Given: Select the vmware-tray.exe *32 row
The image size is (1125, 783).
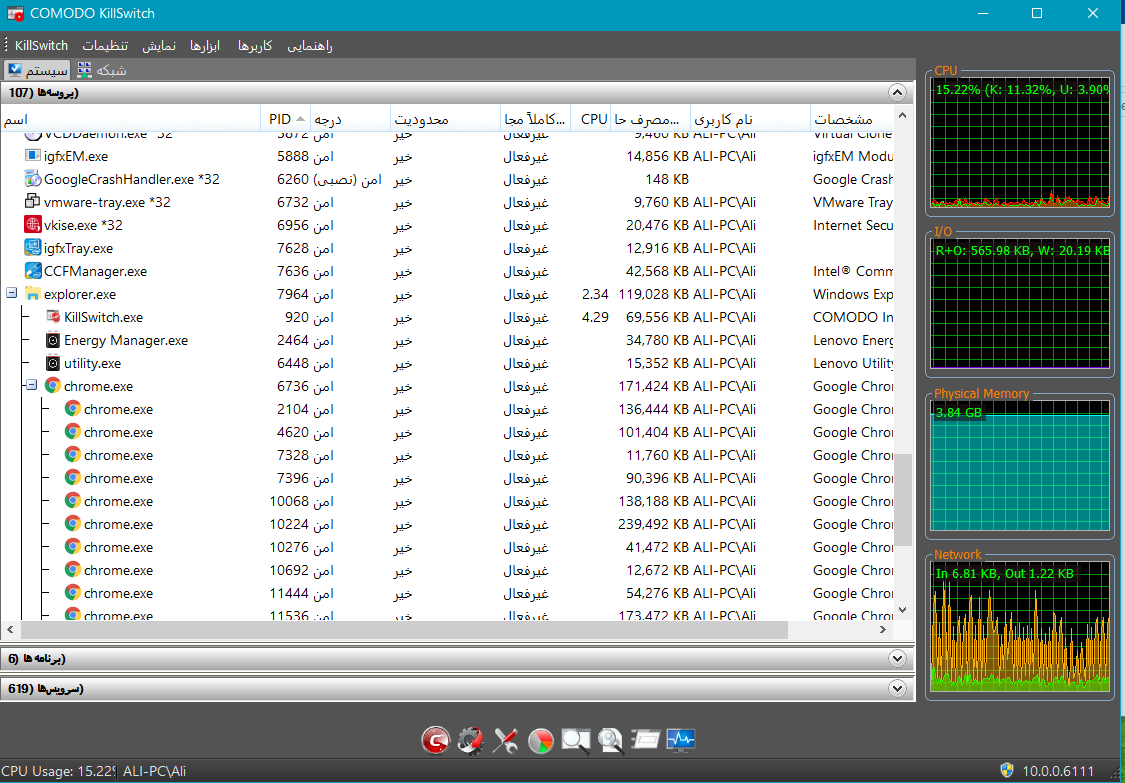Looking at the screenshot, I should pyautogui.click(x=447, y=202).
